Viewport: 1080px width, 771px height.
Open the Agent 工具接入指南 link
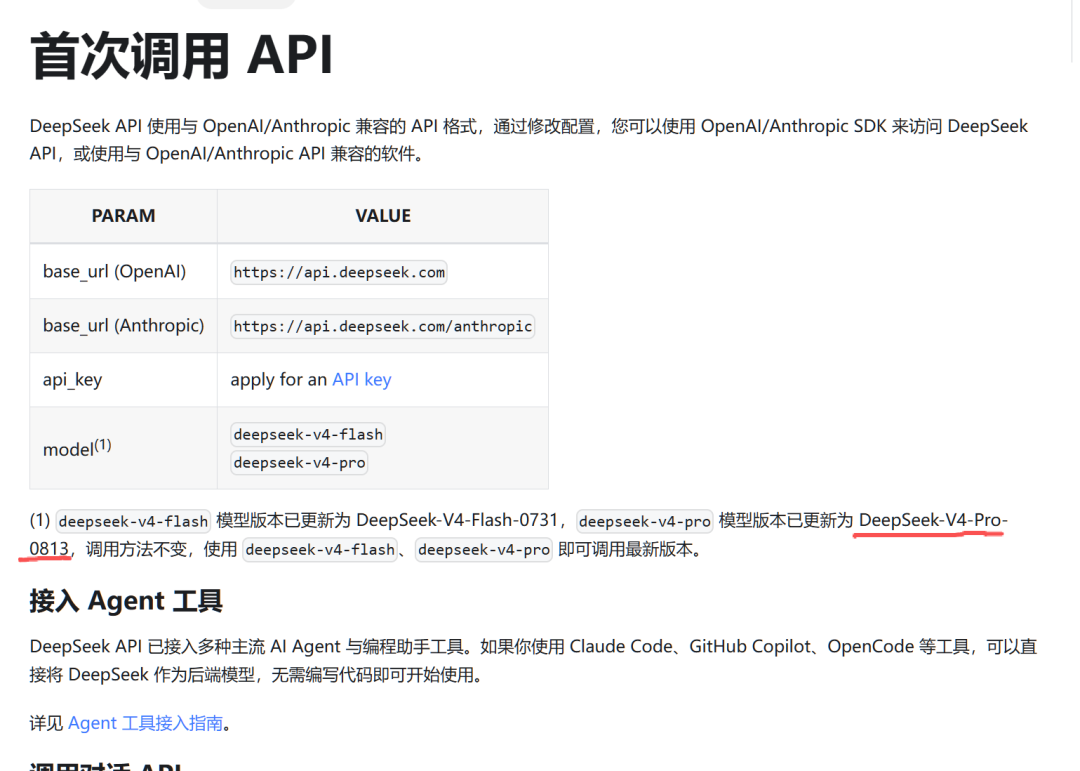point(145,723)
